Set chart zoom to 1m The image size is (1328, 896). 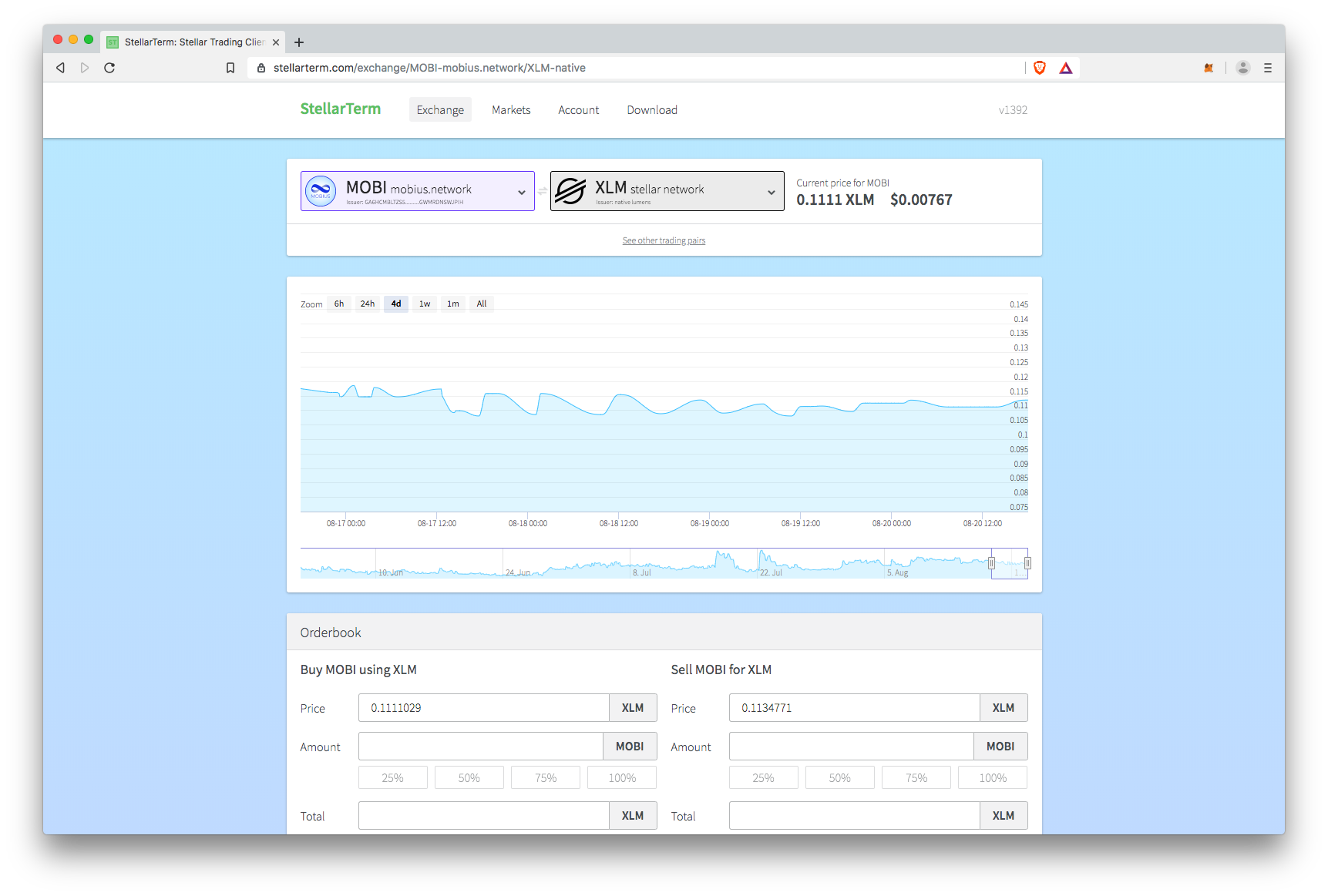tap(453, 304)
